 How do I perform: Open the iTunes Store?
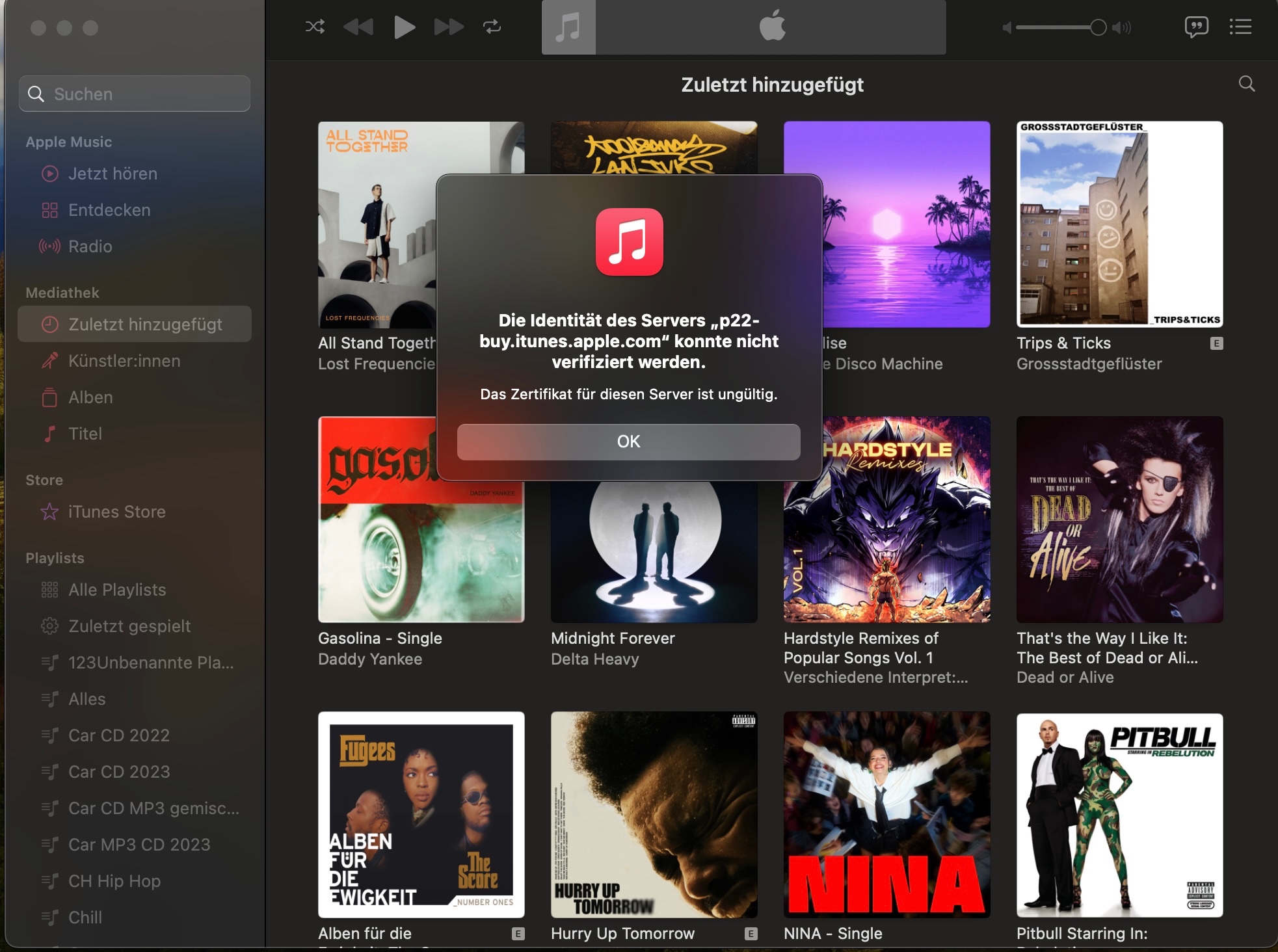[x=116, y=512]
